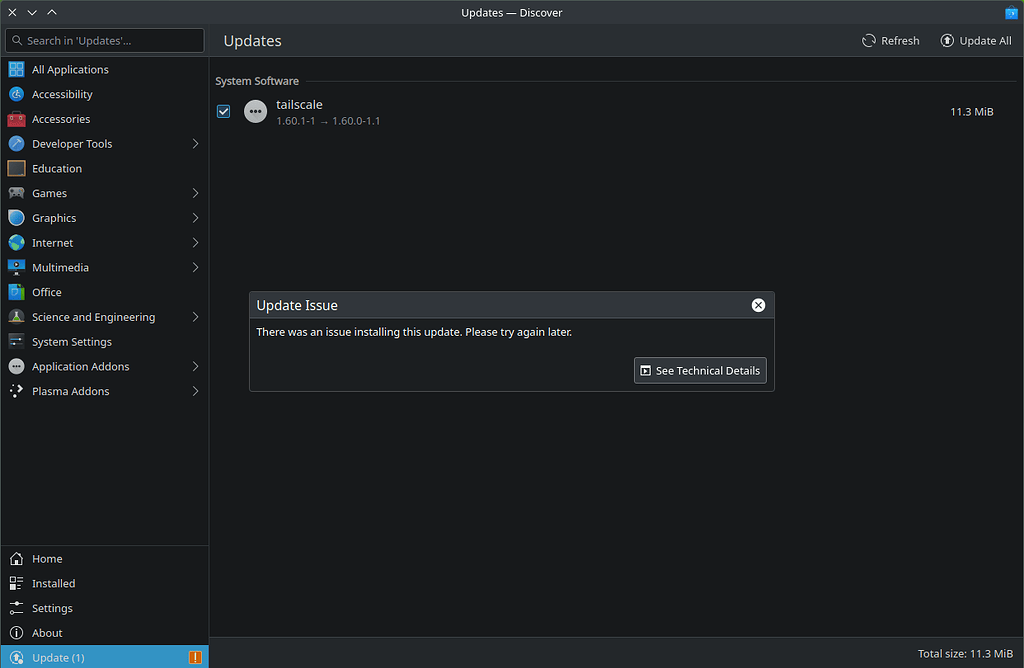
Task: Click See Technical Details
Action: 700,370
